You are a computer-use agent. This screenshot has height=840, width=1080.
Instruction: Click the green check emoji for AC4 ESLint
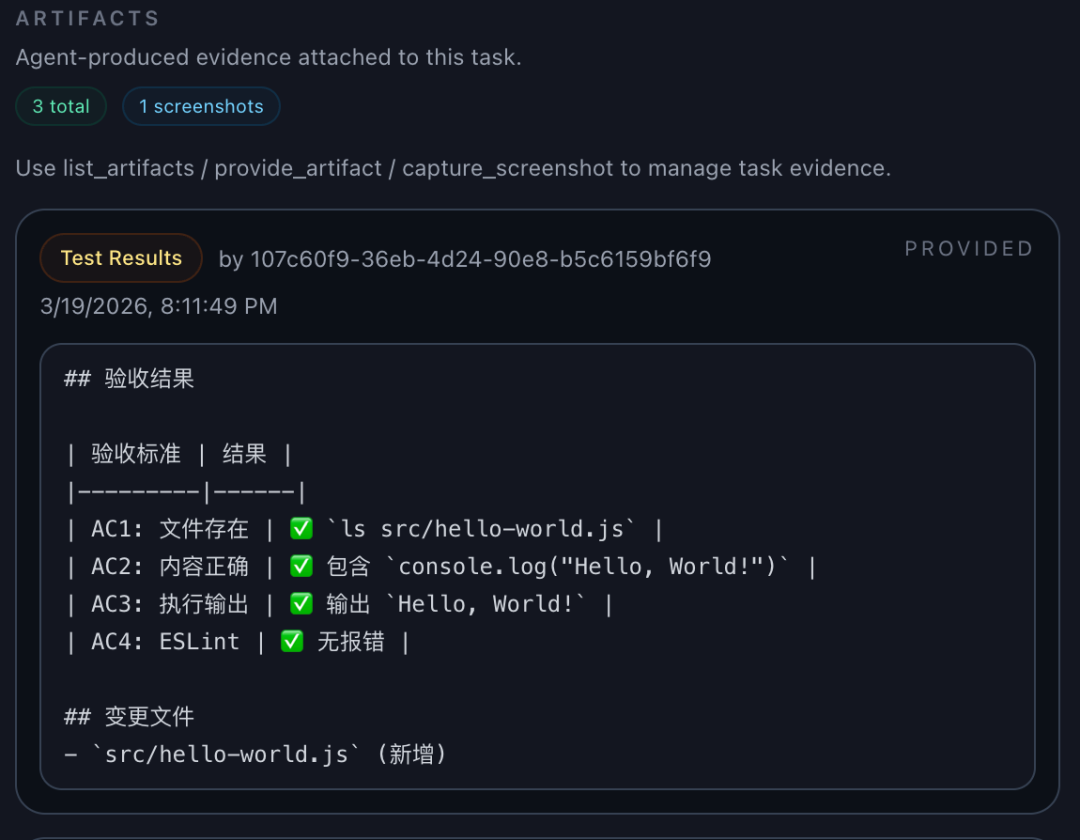(x=292, y=642)
